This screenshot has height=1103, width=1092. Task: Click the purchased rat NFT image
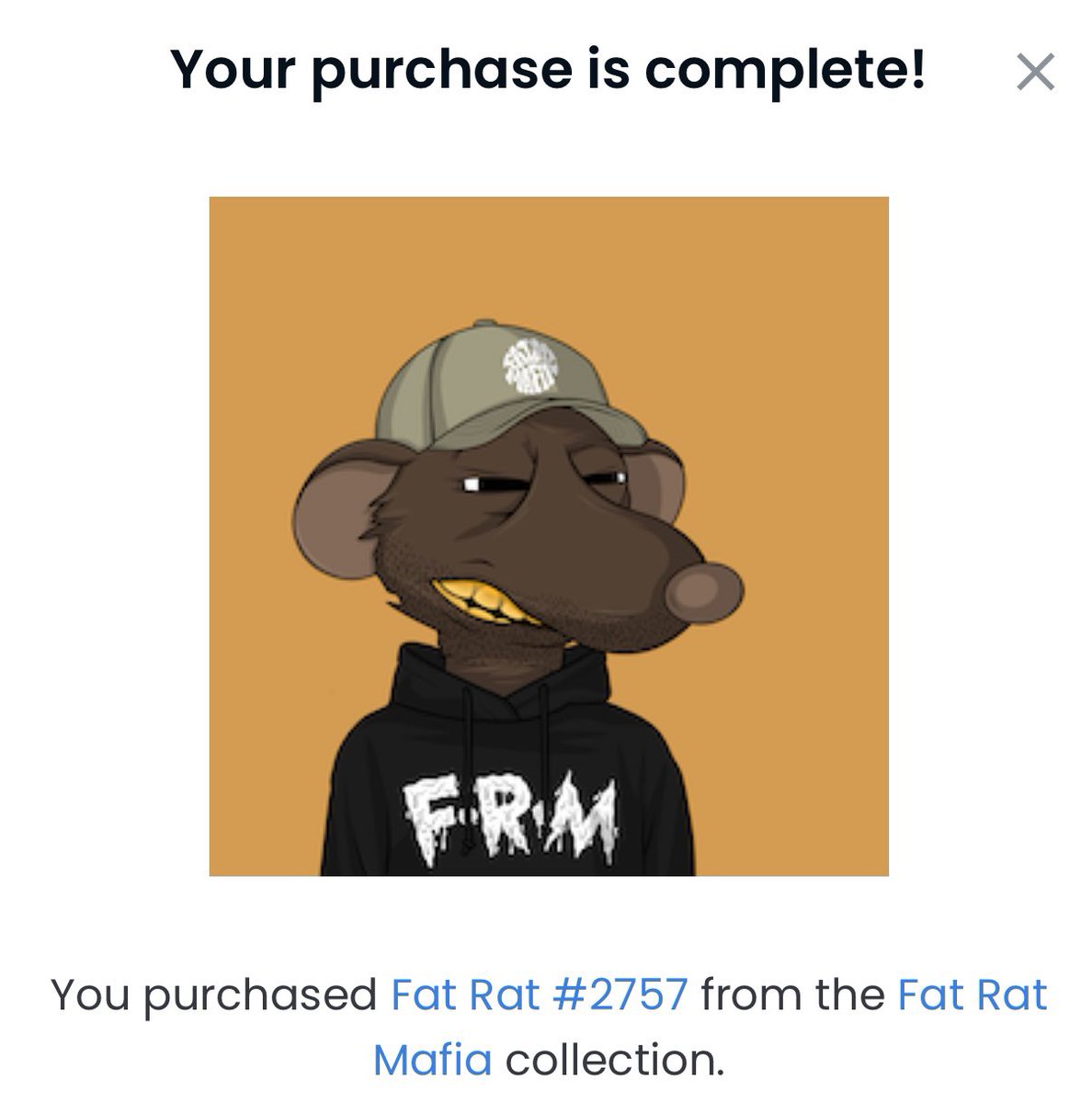[549, 536]
